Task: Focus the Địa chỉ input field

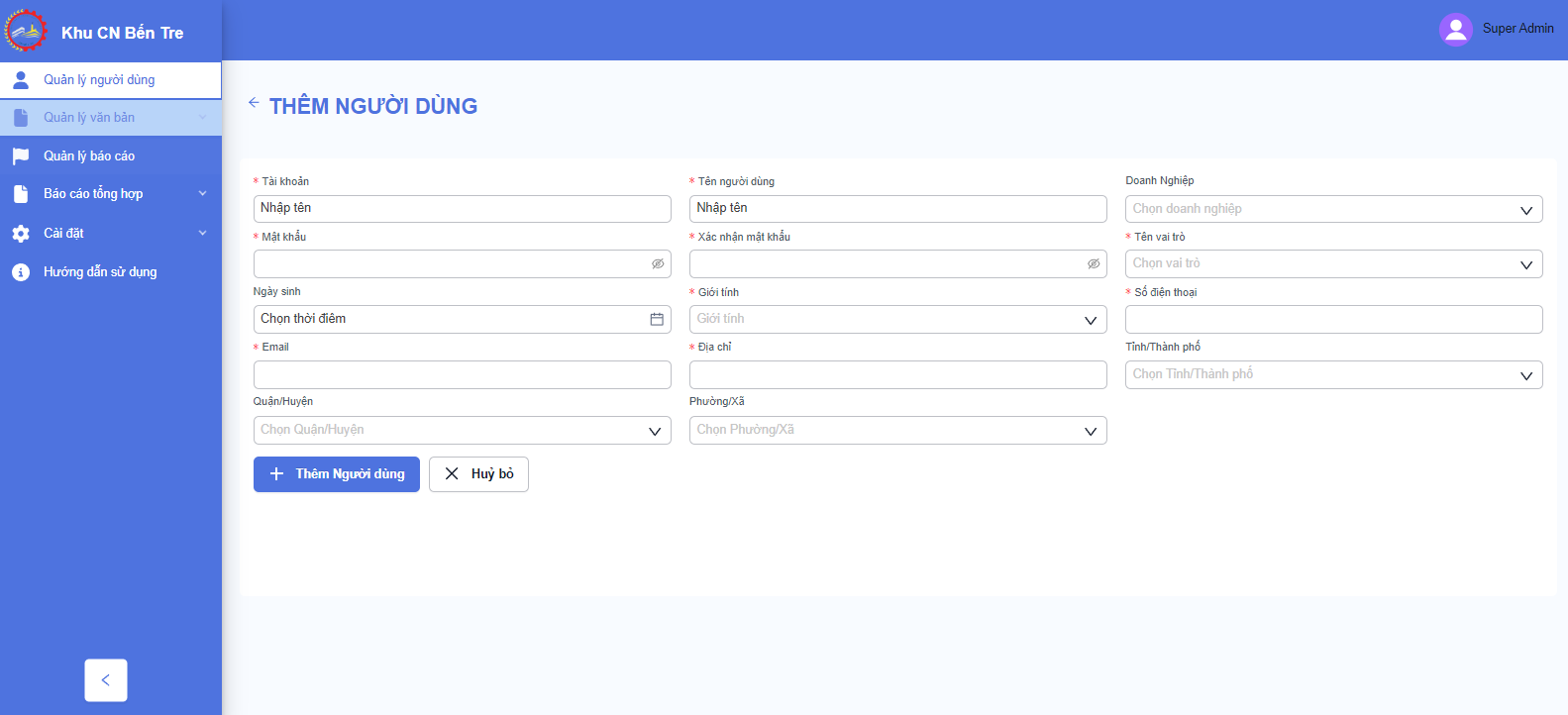Action: [x=897, y=374]
